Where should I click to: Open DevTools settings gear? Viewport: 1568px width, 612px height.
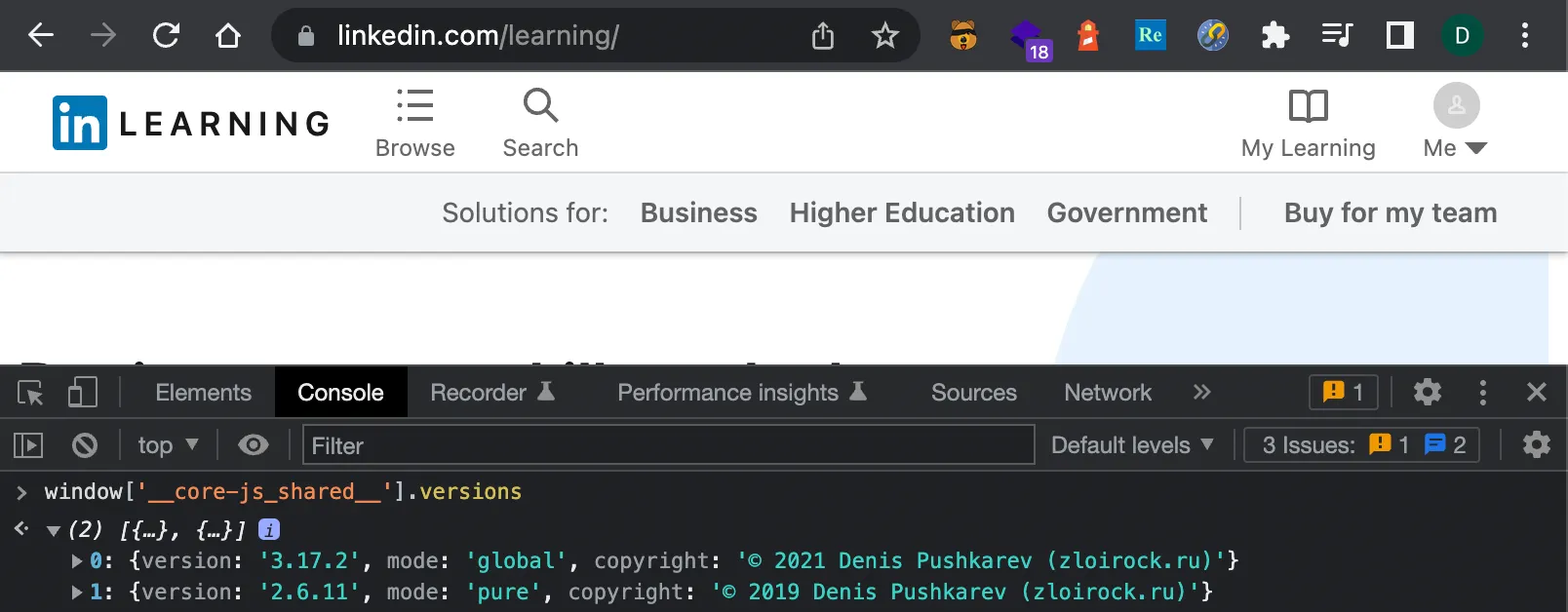(x=1428, y=392)
